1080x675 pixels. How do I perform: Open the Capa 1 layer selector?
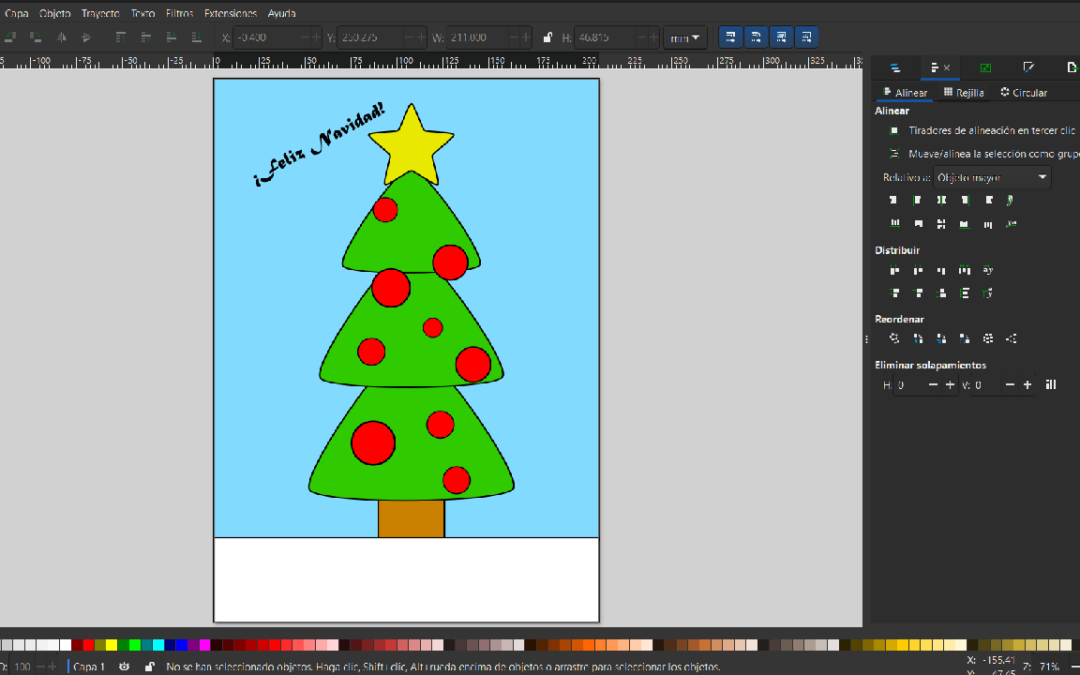tap(89, 666)
